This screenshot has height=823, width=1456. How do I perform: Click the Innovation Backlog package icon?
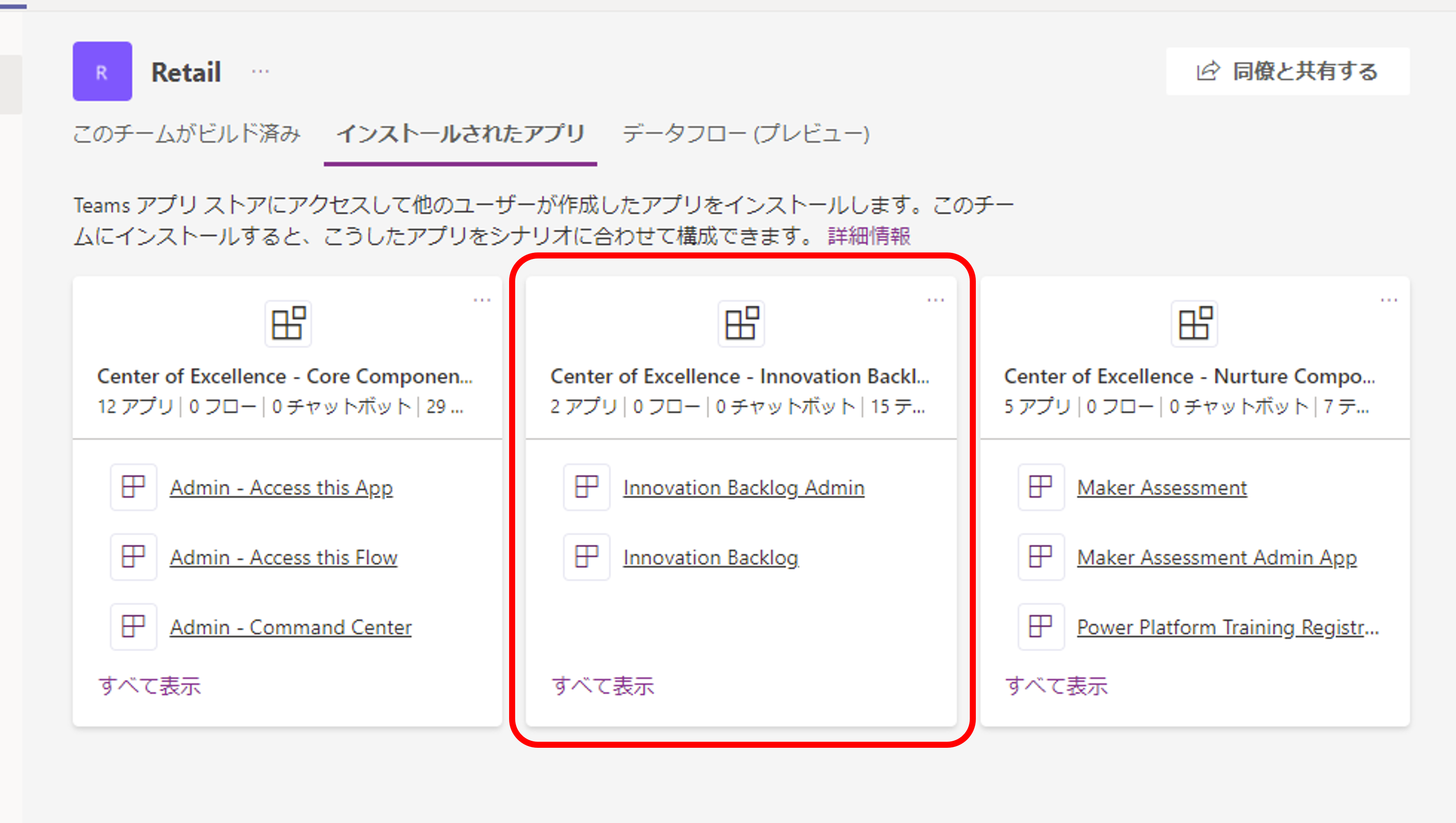point(741,323)
